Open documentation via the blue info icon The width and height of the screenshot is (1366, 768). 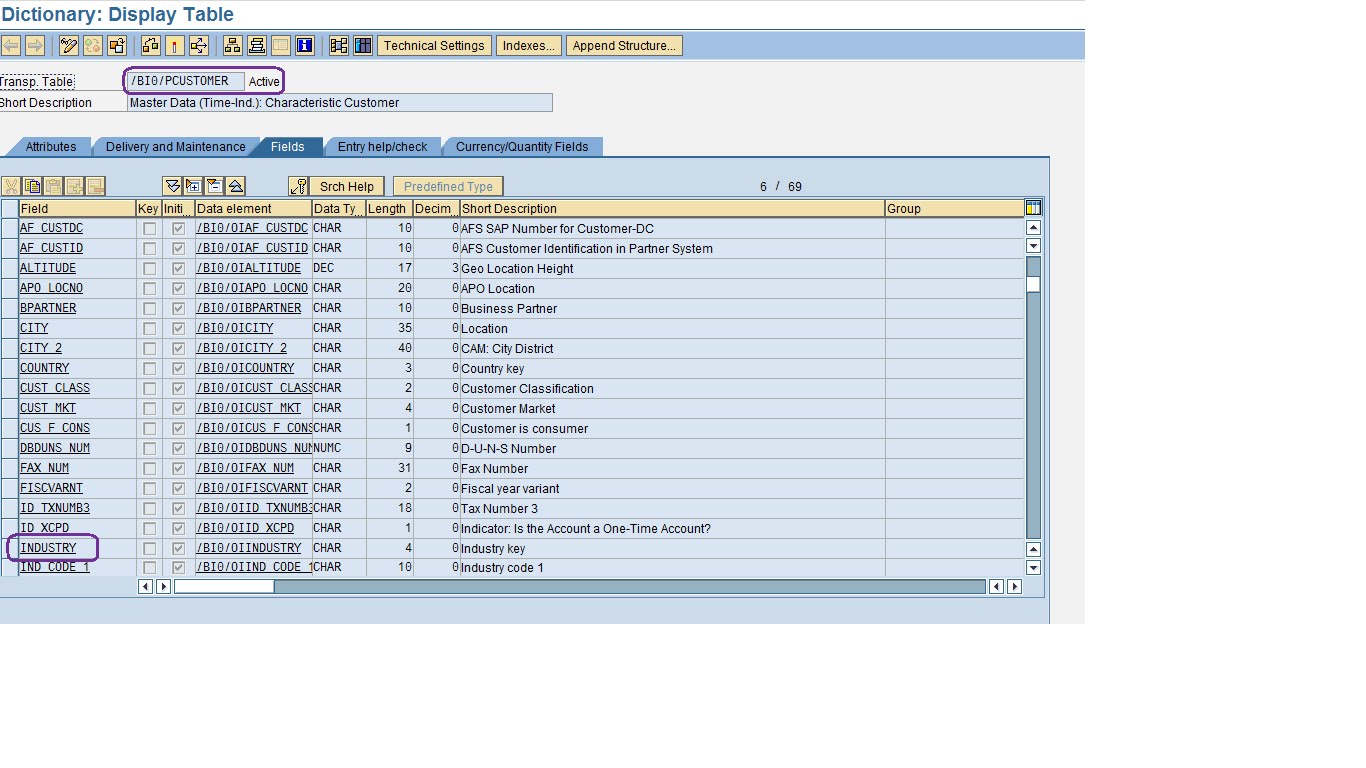click(x=306, y=45)
